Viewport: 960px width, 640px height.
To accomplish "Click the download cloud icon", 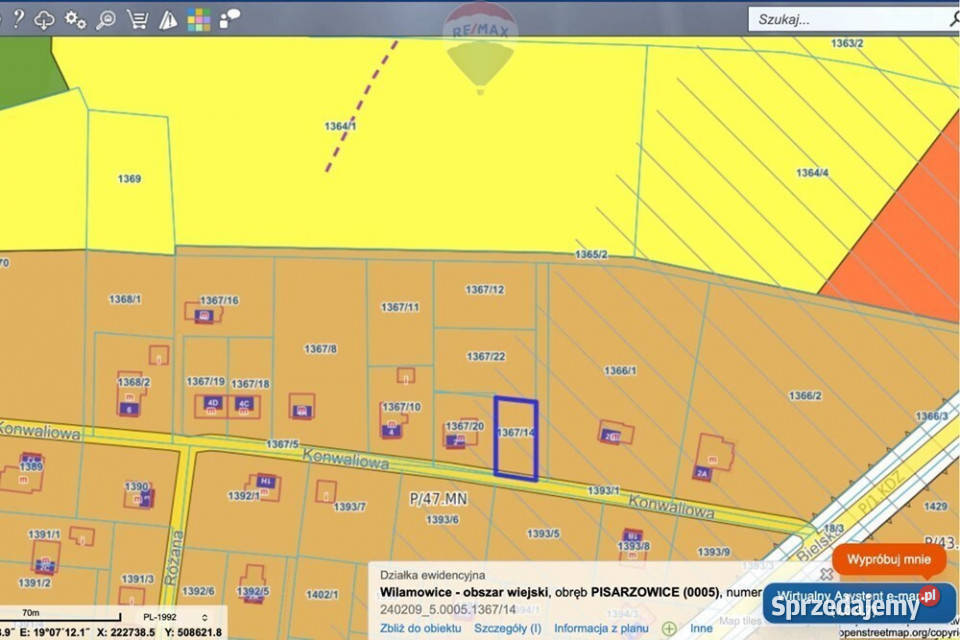I will 44,18.
